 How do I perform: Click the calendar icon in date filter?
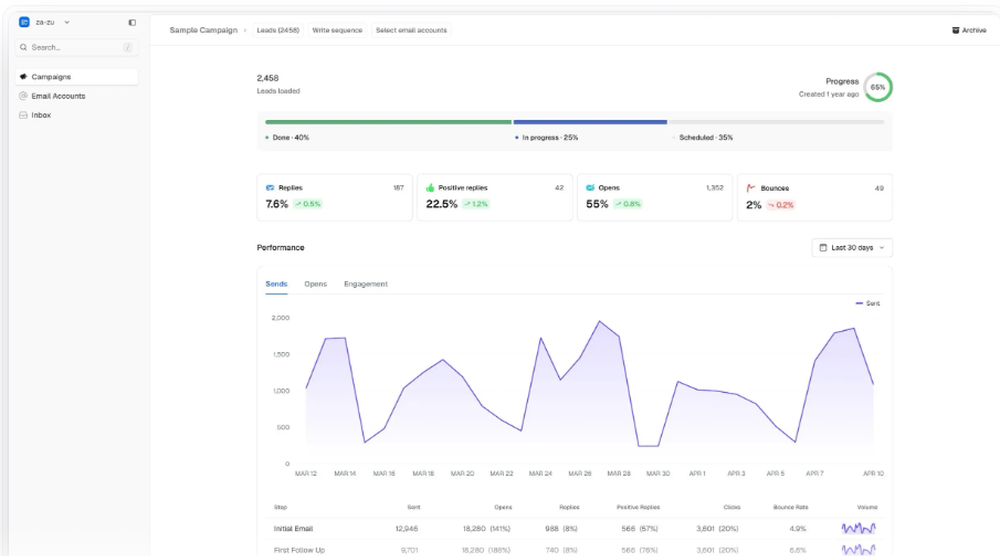(x=823, y=247)
